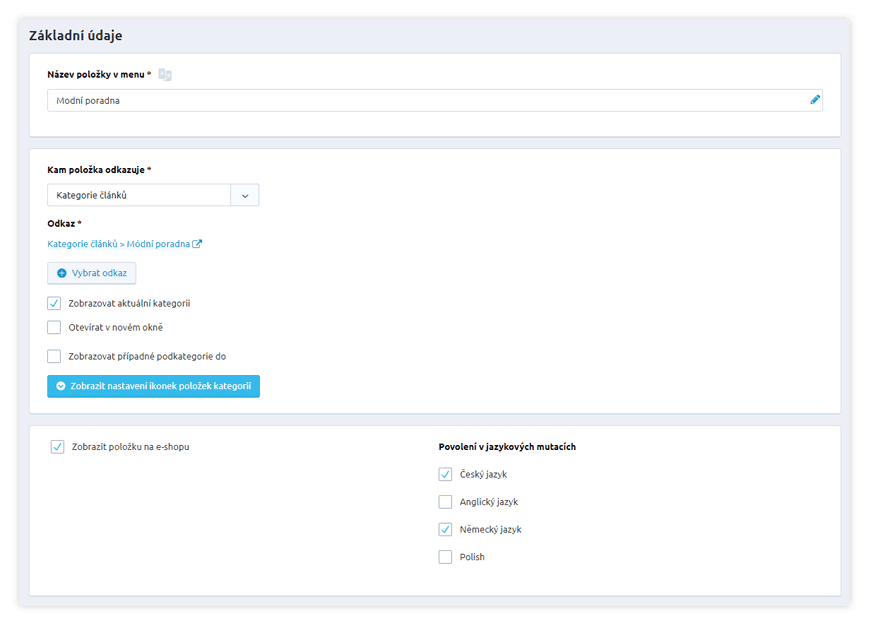This screenshot has width=870, height=626.
Task: Click the pencil edit icon in the name field
Action: [x=815, y=100]
